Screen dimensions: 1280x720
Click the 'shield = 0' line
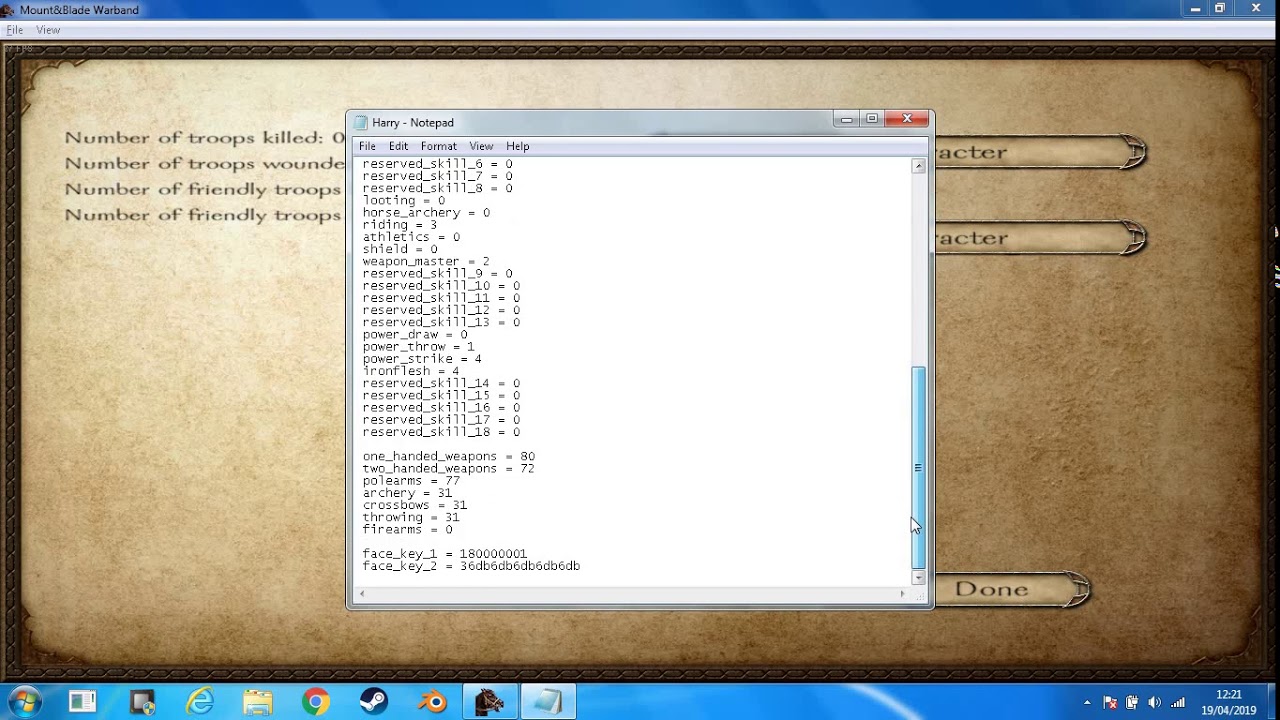click(x=400, y=249)
